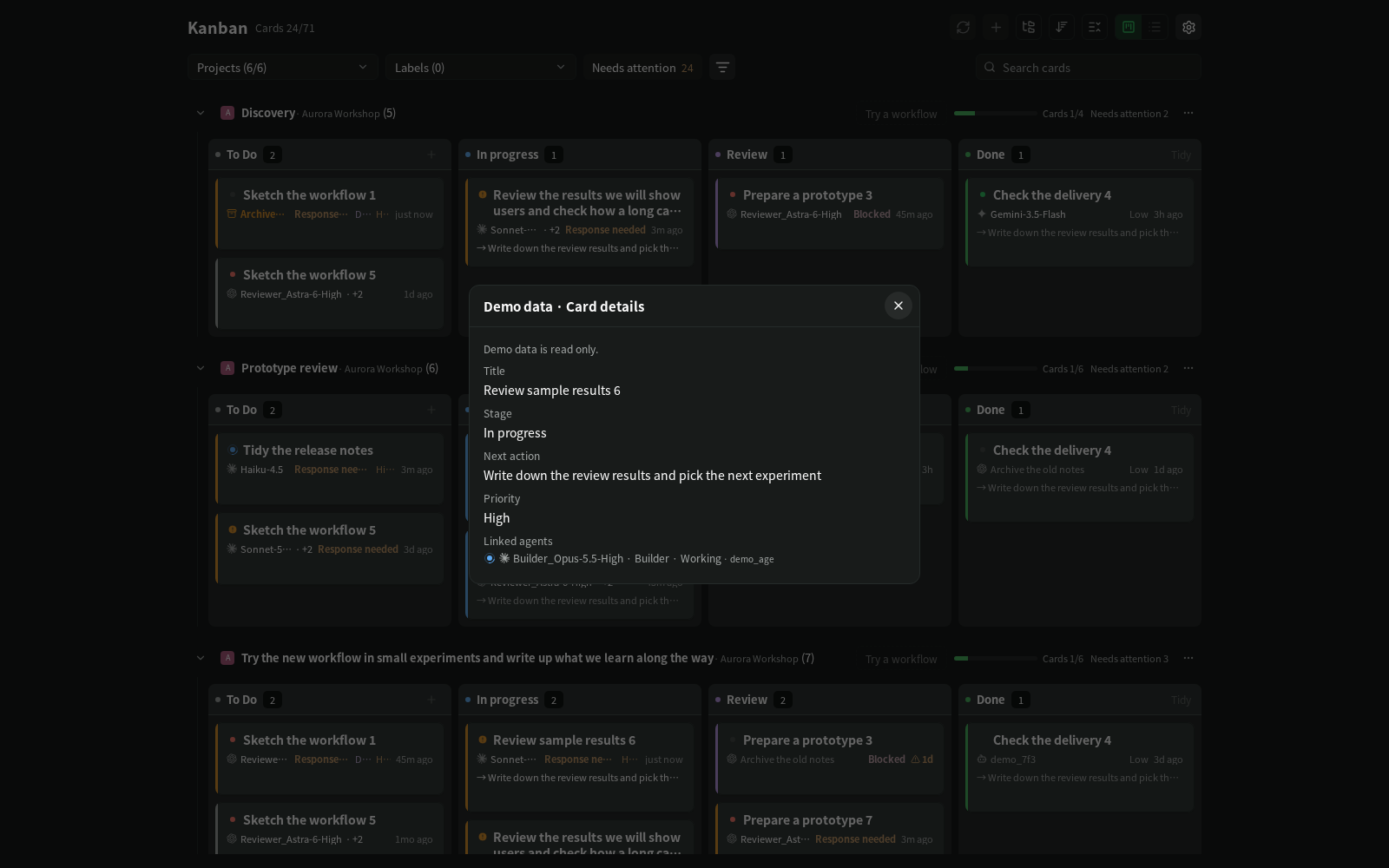Toggle Needs attention 24 filter

[x=642, y=67]
